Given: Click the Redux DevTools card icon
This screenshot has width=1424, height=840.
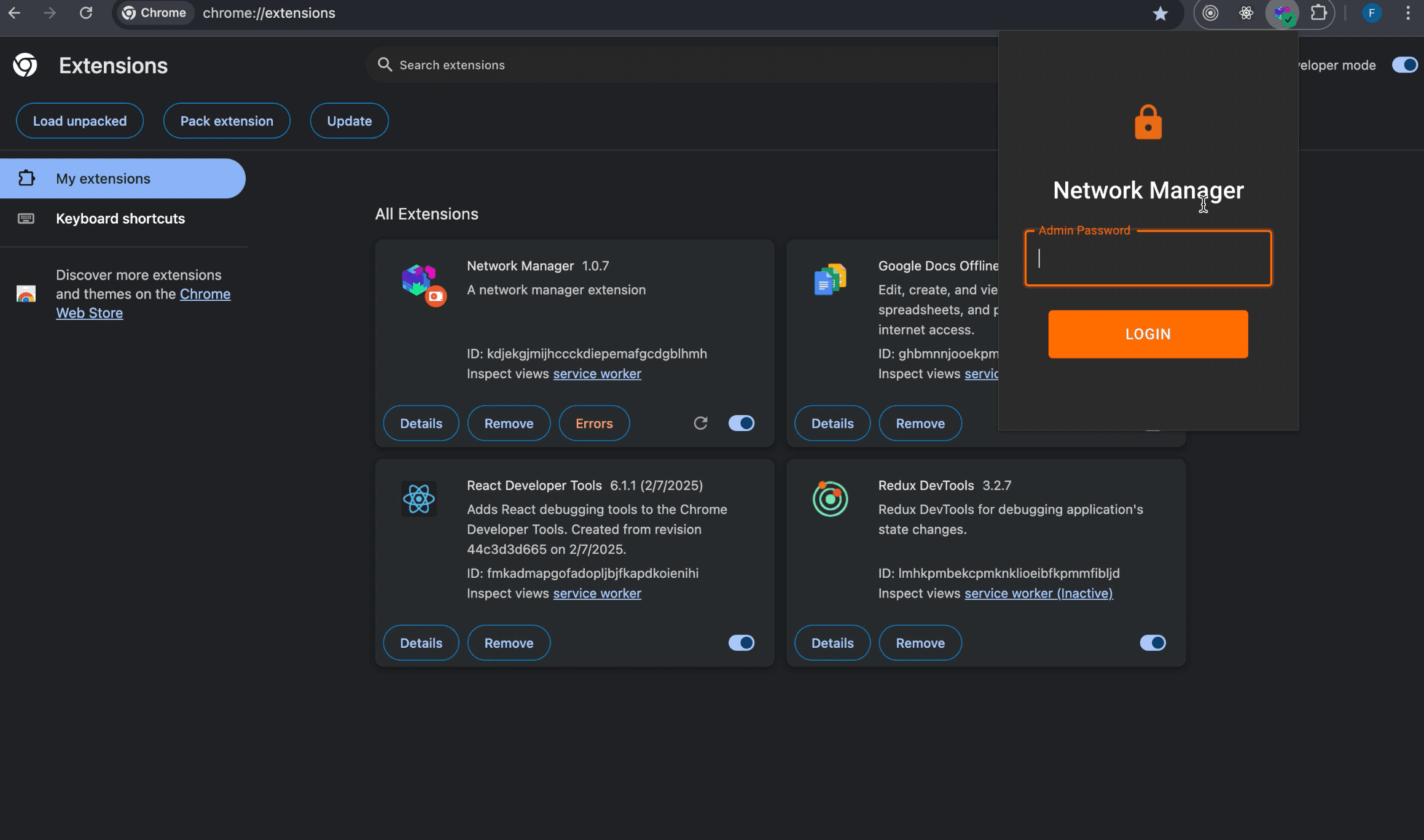Looking at the screenshot, I should coord(830,499).
